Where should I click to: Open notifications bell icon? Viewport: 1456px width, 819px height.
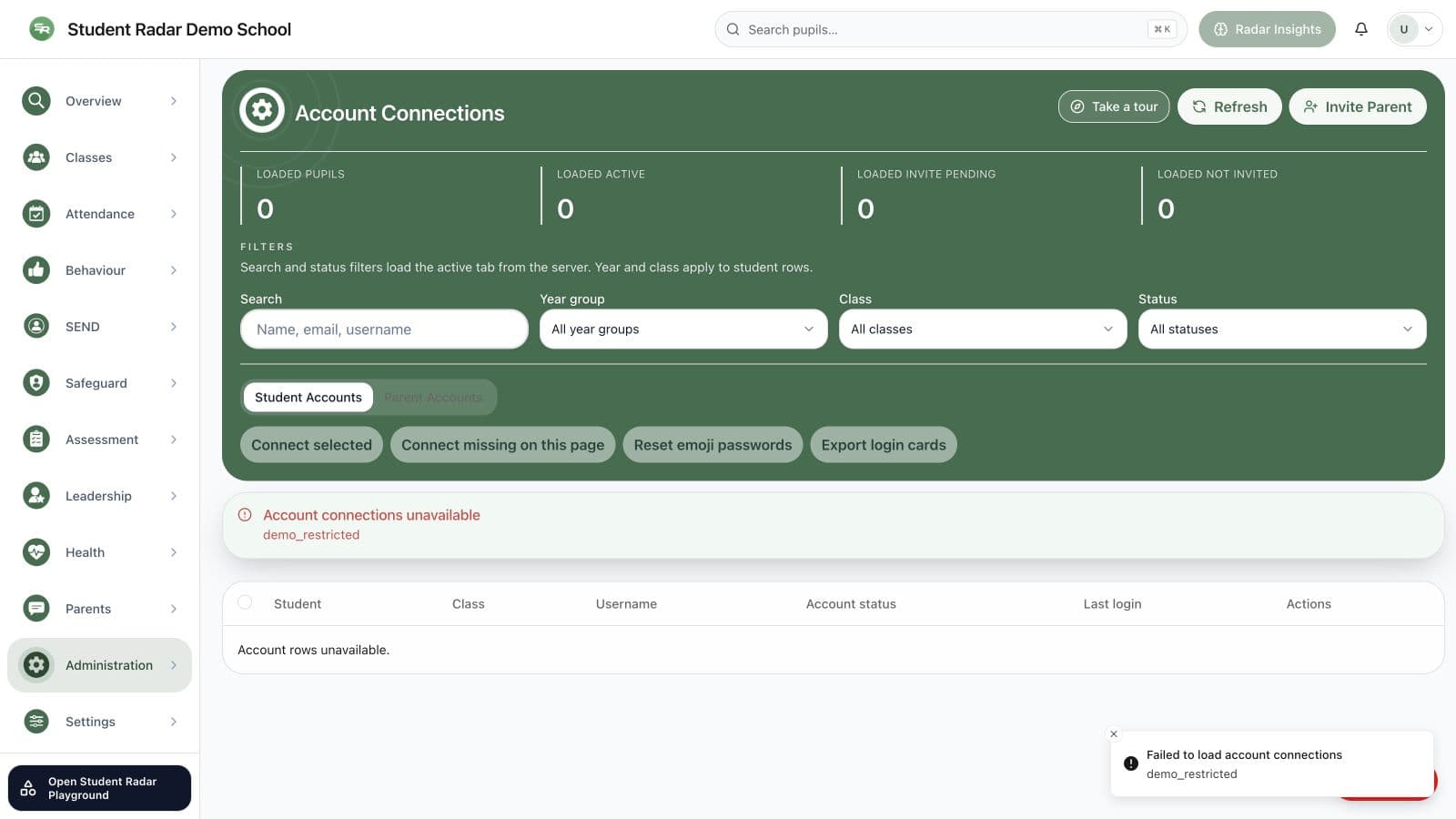tap(1361, 29)
